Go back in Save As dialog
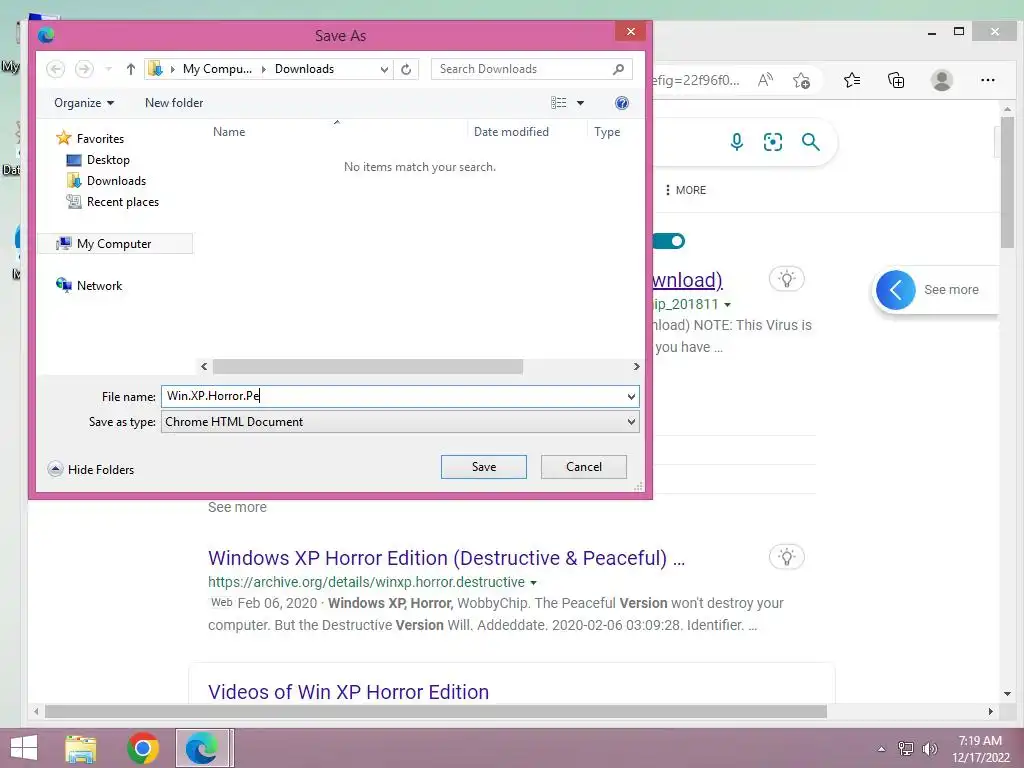 [x=56, y=69]
